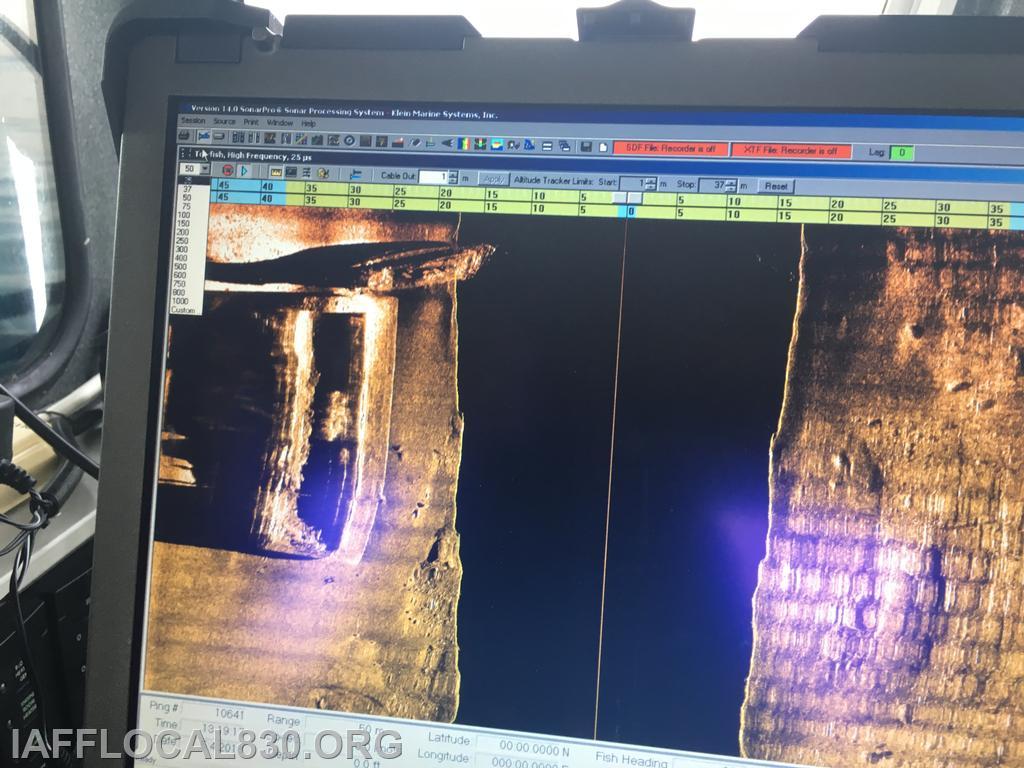The image size is (1024, 768).
Task: Open the Window menu
Action: coord(280,123)
